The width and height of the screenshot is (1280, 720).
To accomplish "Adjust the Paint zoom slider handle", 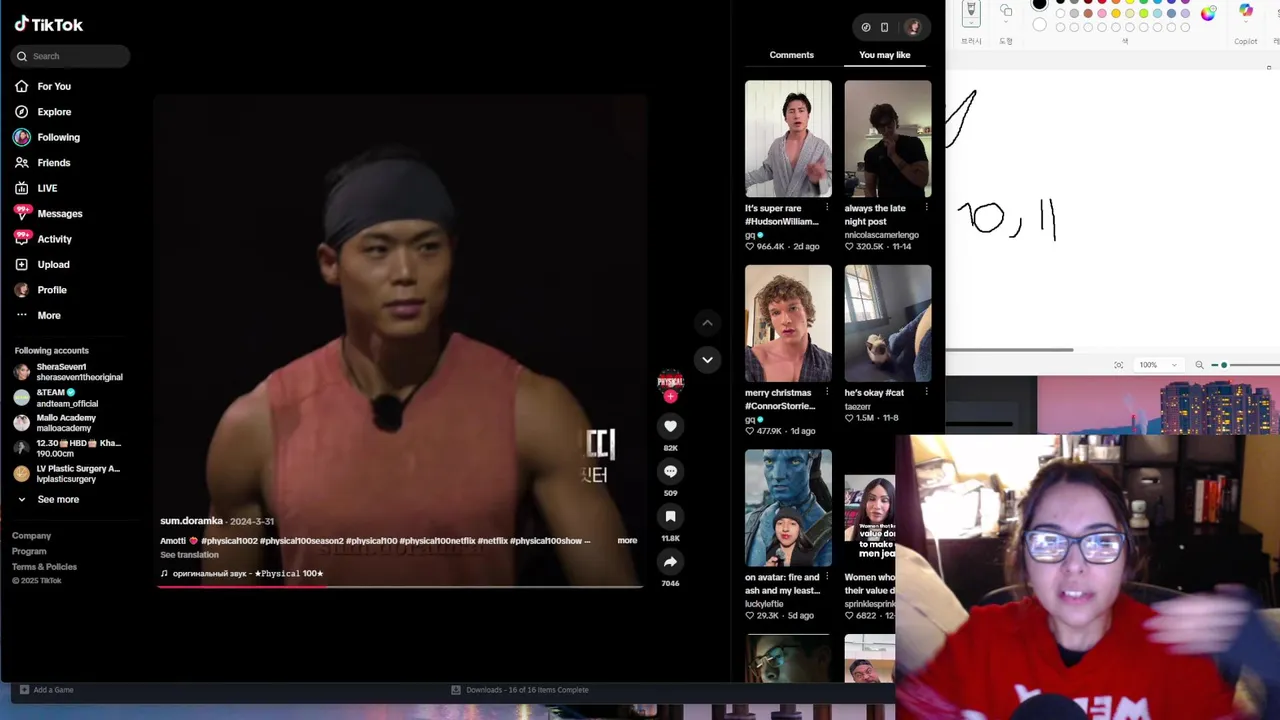I will [1224, 365].
